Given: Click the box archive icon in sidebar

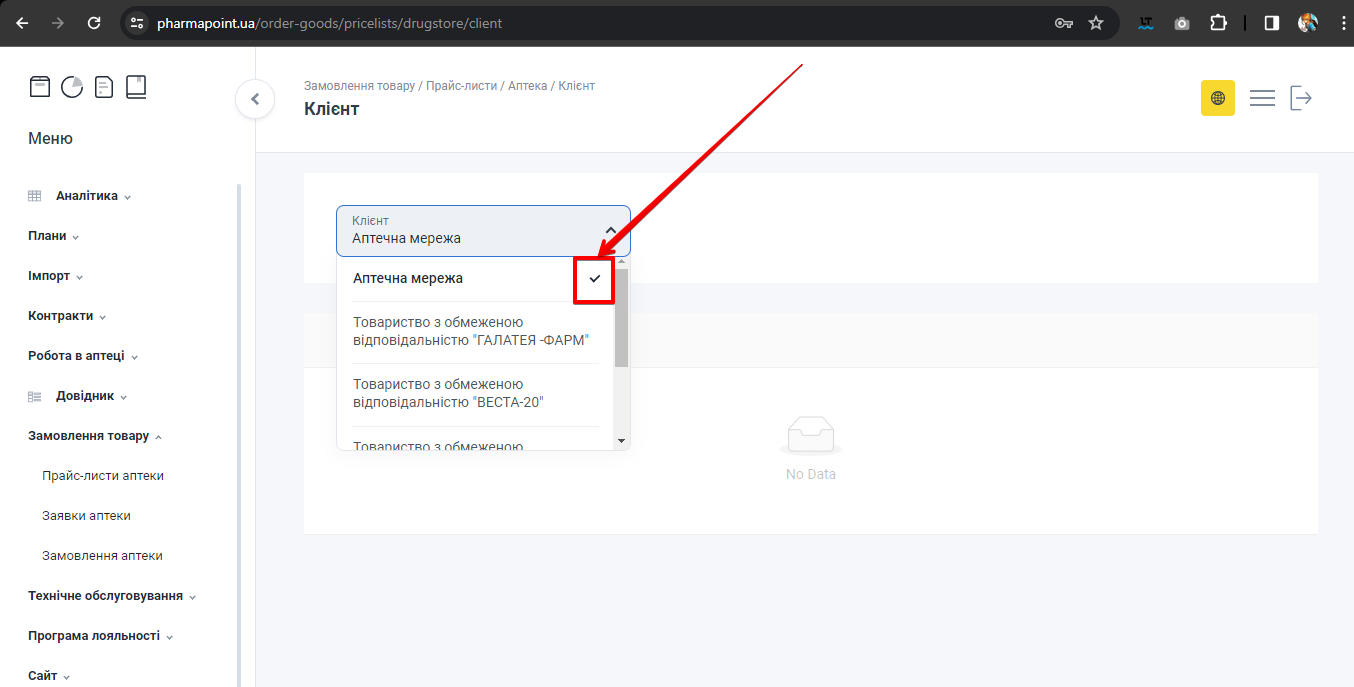Looking at the screenshot, I should click(x=39, y=87).
